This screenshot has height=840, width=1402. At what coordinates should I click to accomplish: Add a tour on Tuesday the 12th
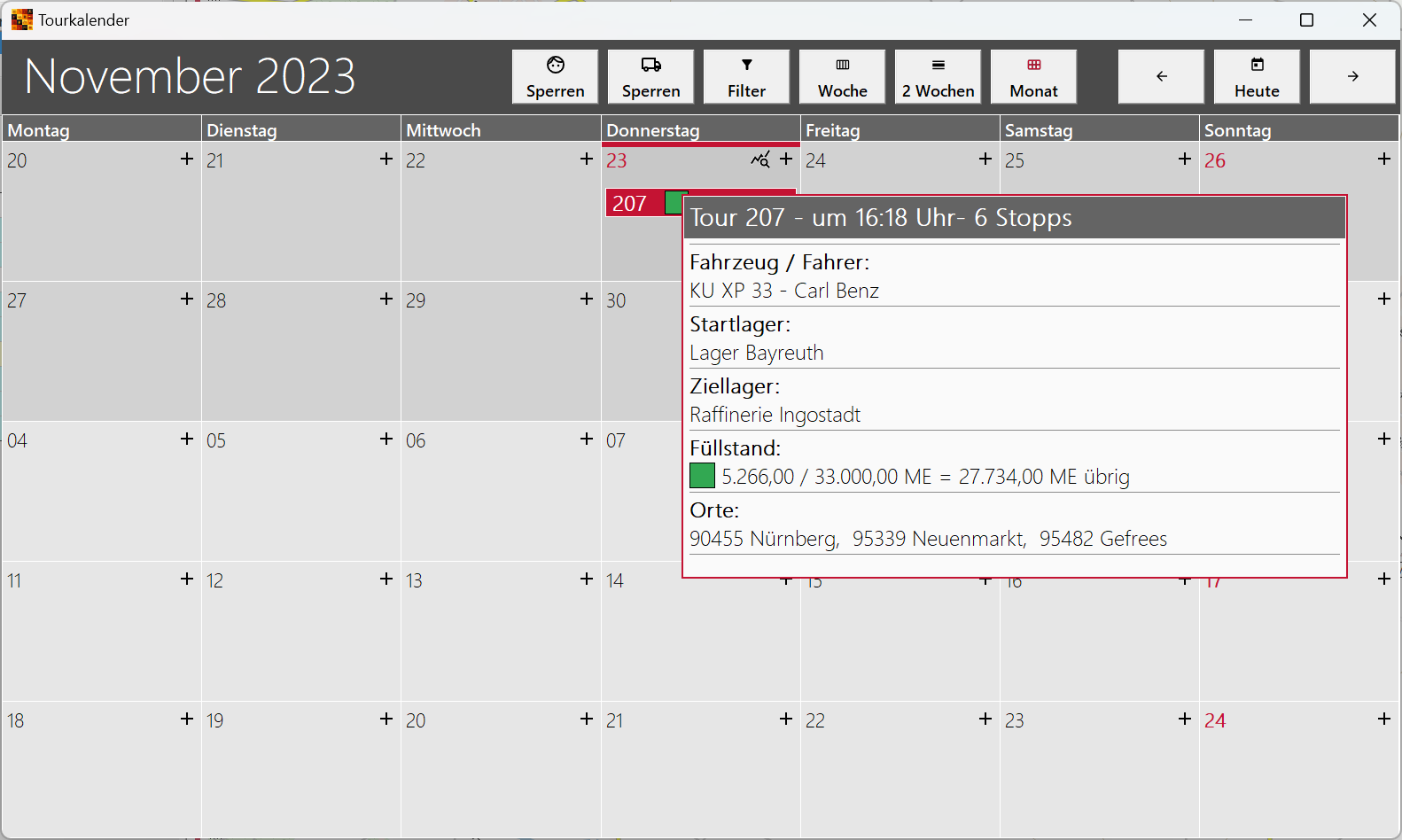click(386, 579)
